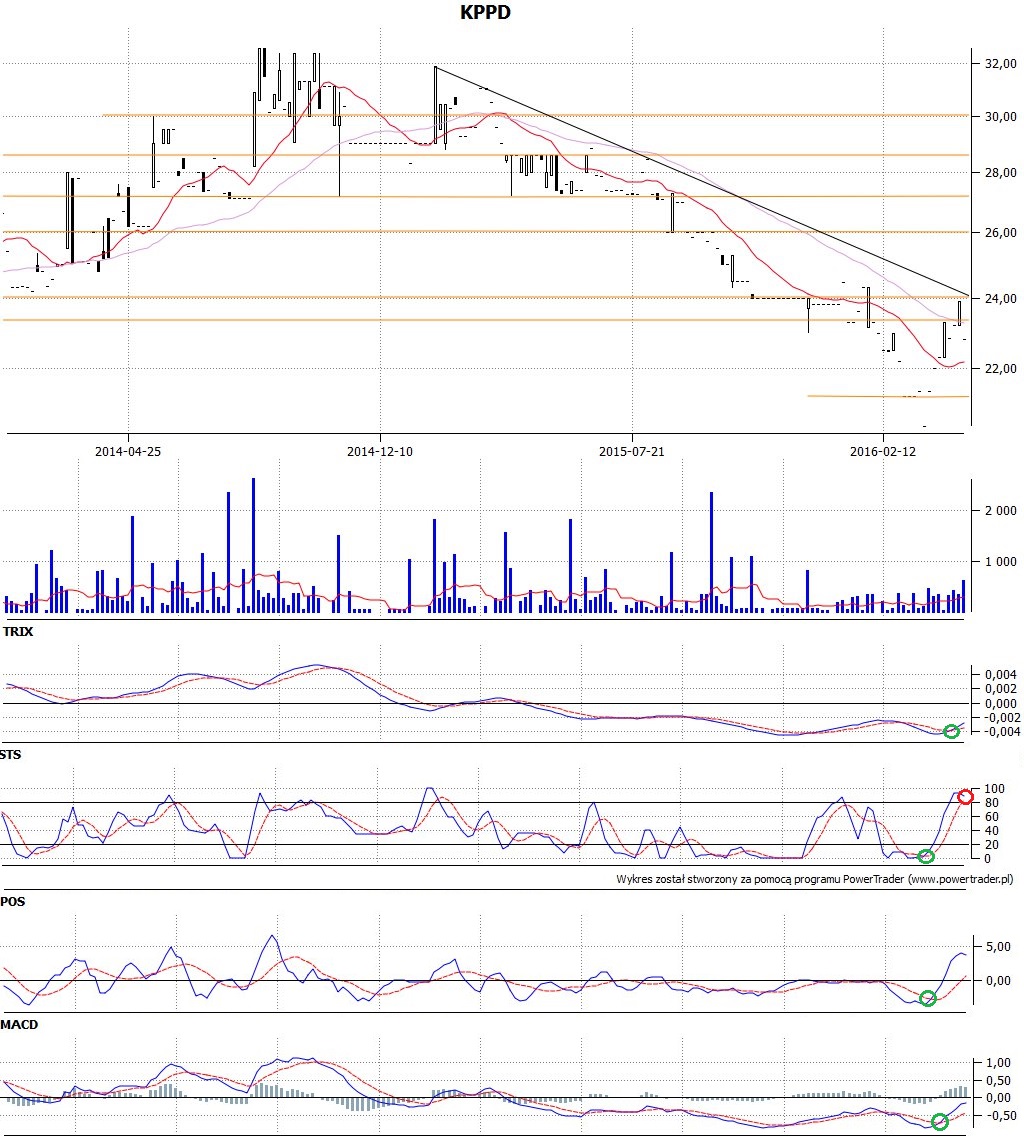Click the 0,004 value on TRIX axis
The width and height of the screenshot is (1024, 1137).
[1001, 674]
